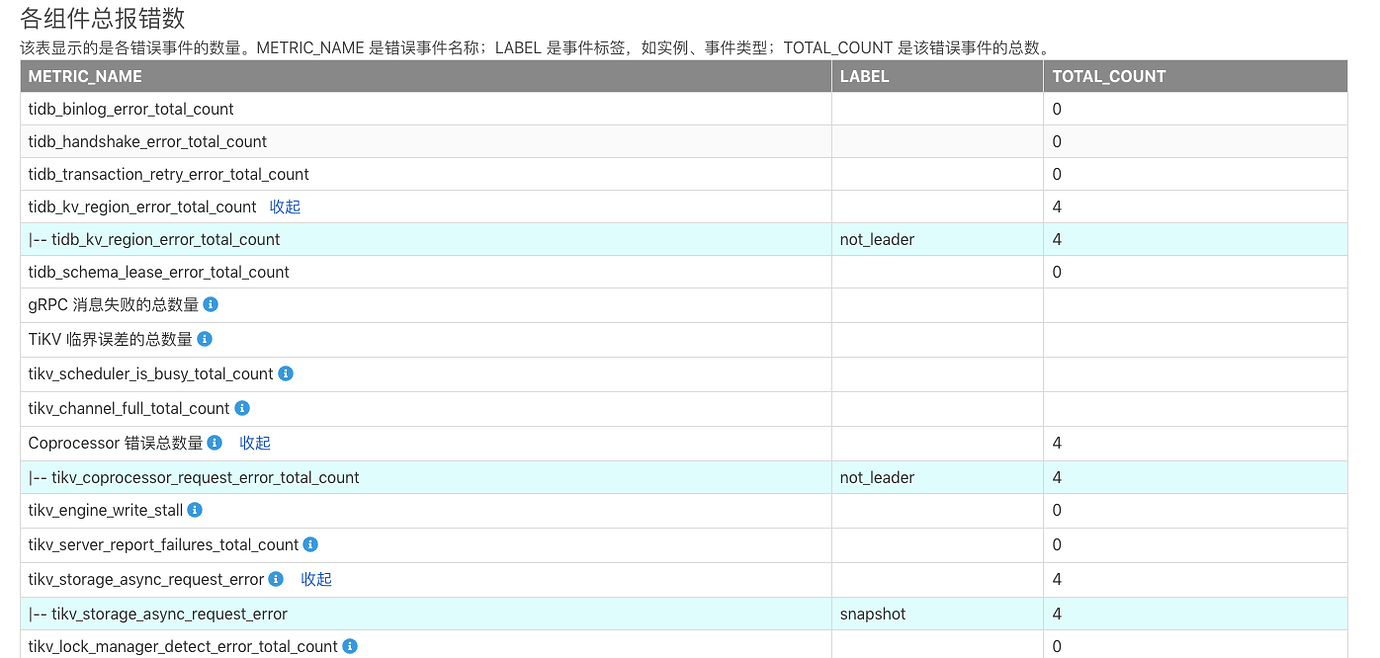Click the 各组件总报错数 section heading
The image size is (1380, 658).
click(x=103, y=18)
